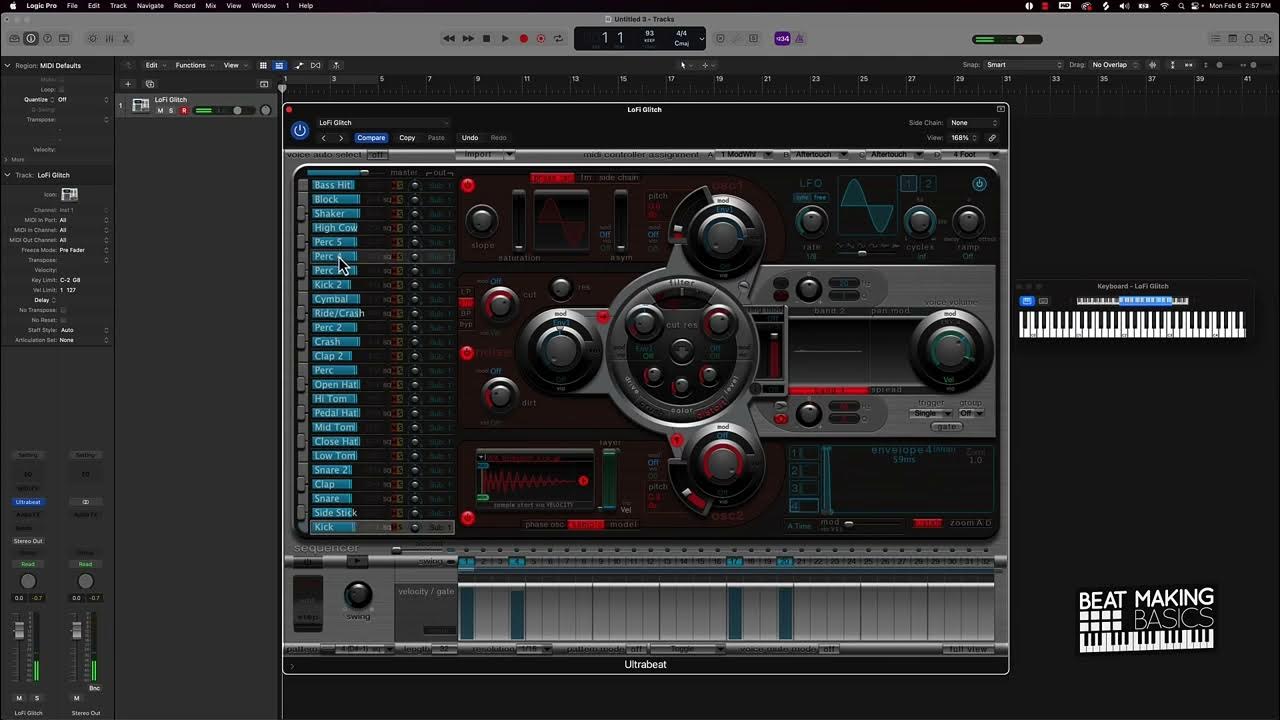This screenshot has width=1280, height=720.
Task: Click the full view button in sequencer
Action: 967,649
